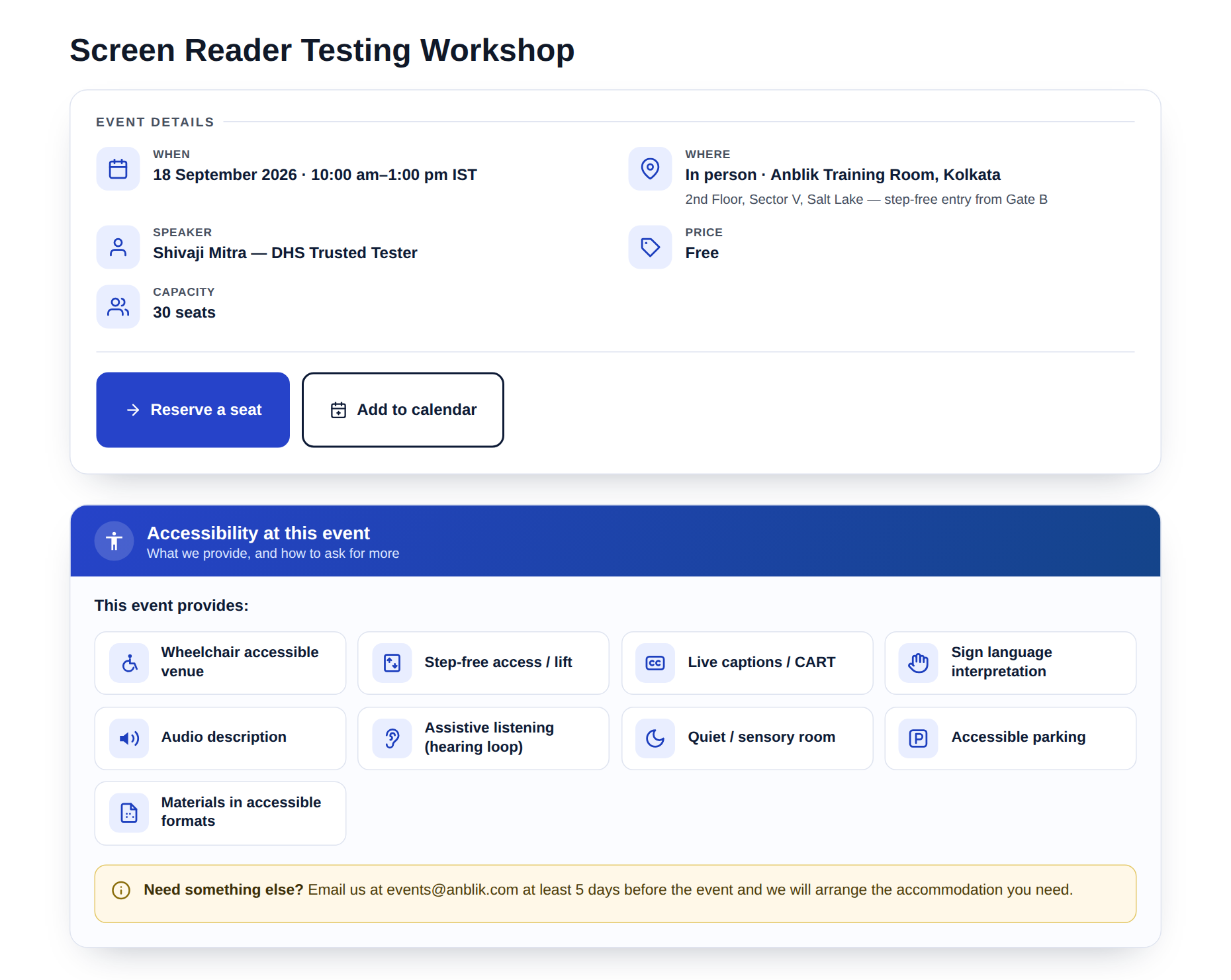Select the Materials in accessible formats card

[x=220, y=813]
